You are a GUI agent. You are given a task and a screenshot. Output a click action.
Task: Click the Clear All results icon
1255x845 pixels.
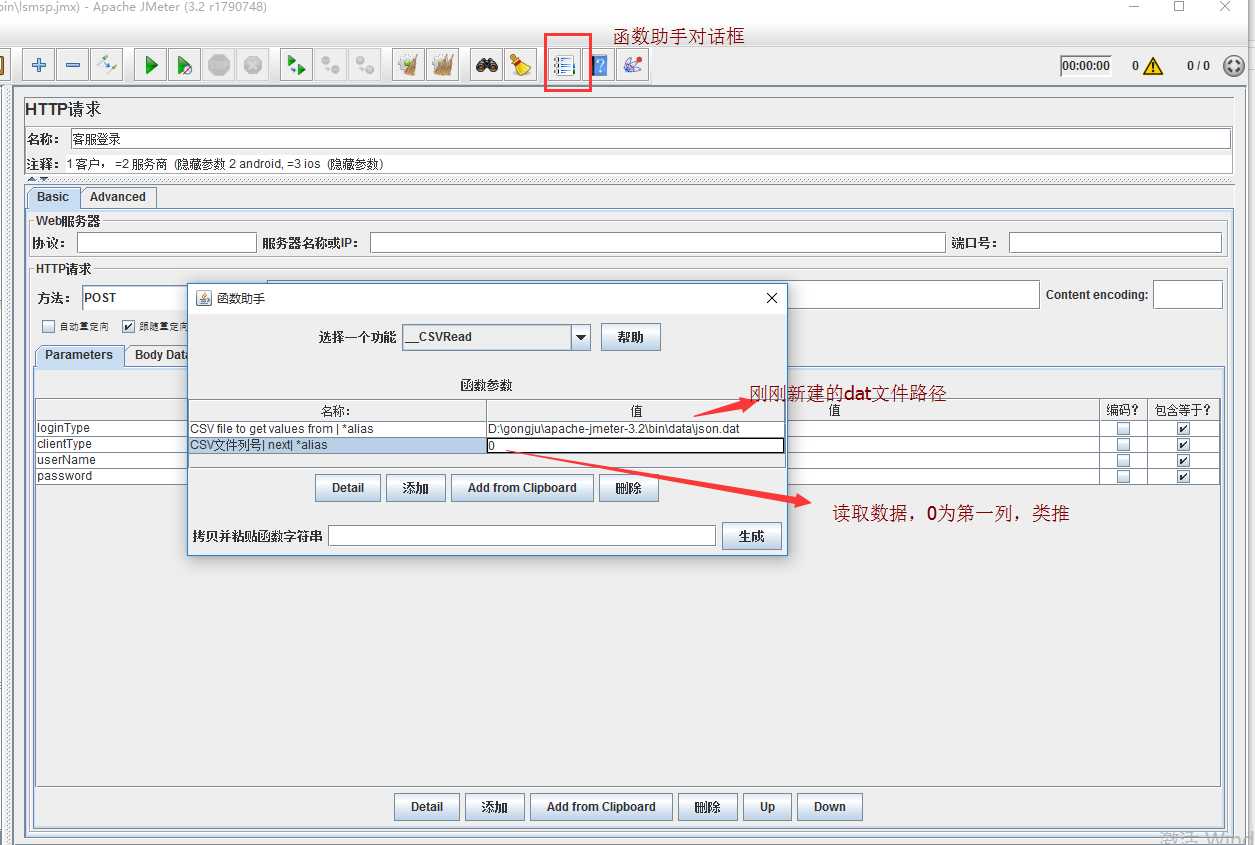point(442,66)
